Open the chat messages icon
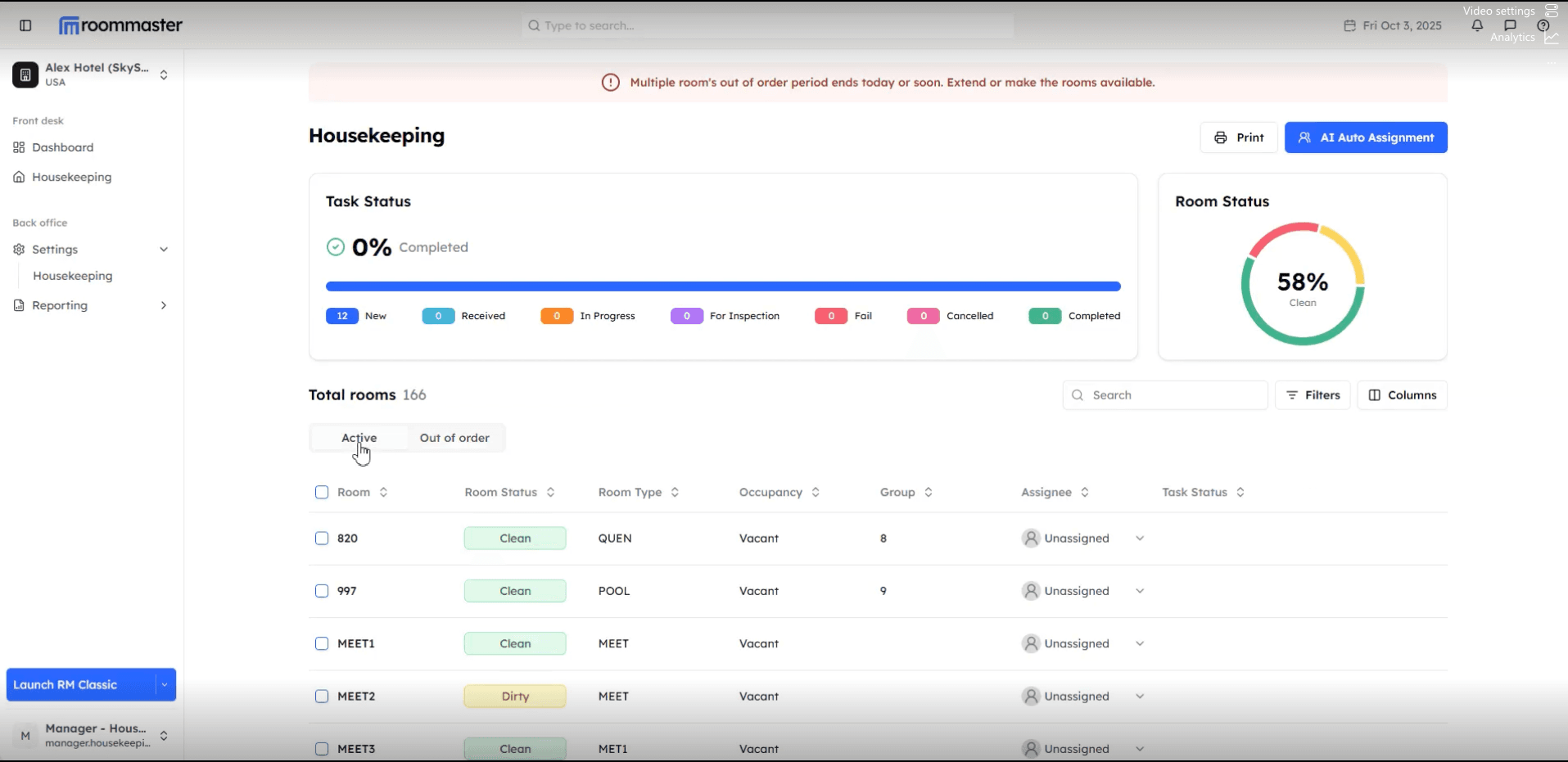The height and width of the screenshot is (762, 1568). pos(1510,25)
